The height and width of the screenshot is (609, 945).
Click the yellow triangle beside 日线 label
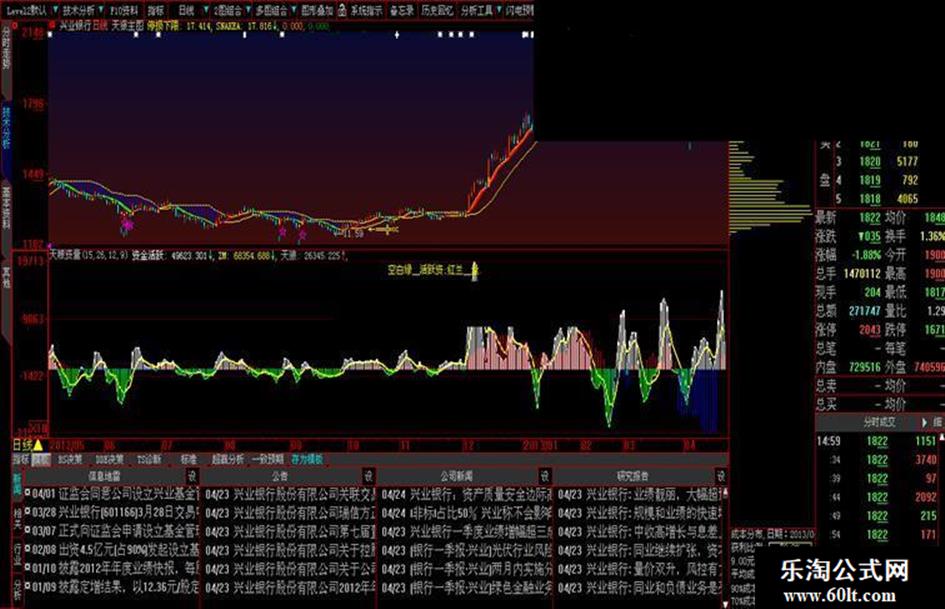tap(38, 445)
